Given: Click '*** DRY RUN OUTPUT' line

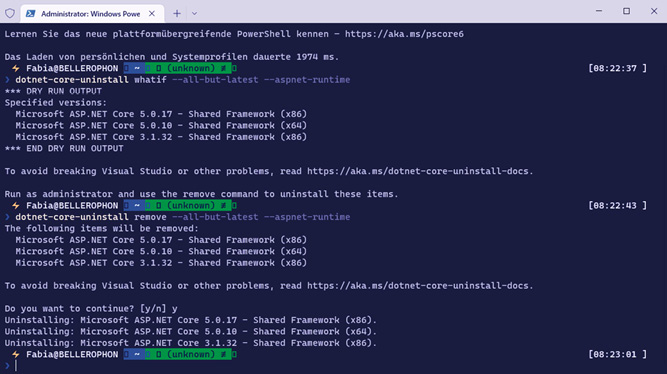Looking at the screenshot, I should click(x=53, y=91).
